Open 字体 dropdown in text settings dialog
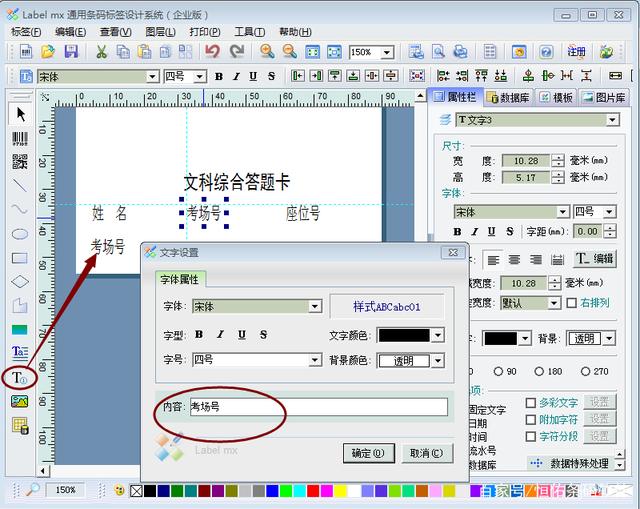This screenshot has height=509, width=640. (315, 306)
